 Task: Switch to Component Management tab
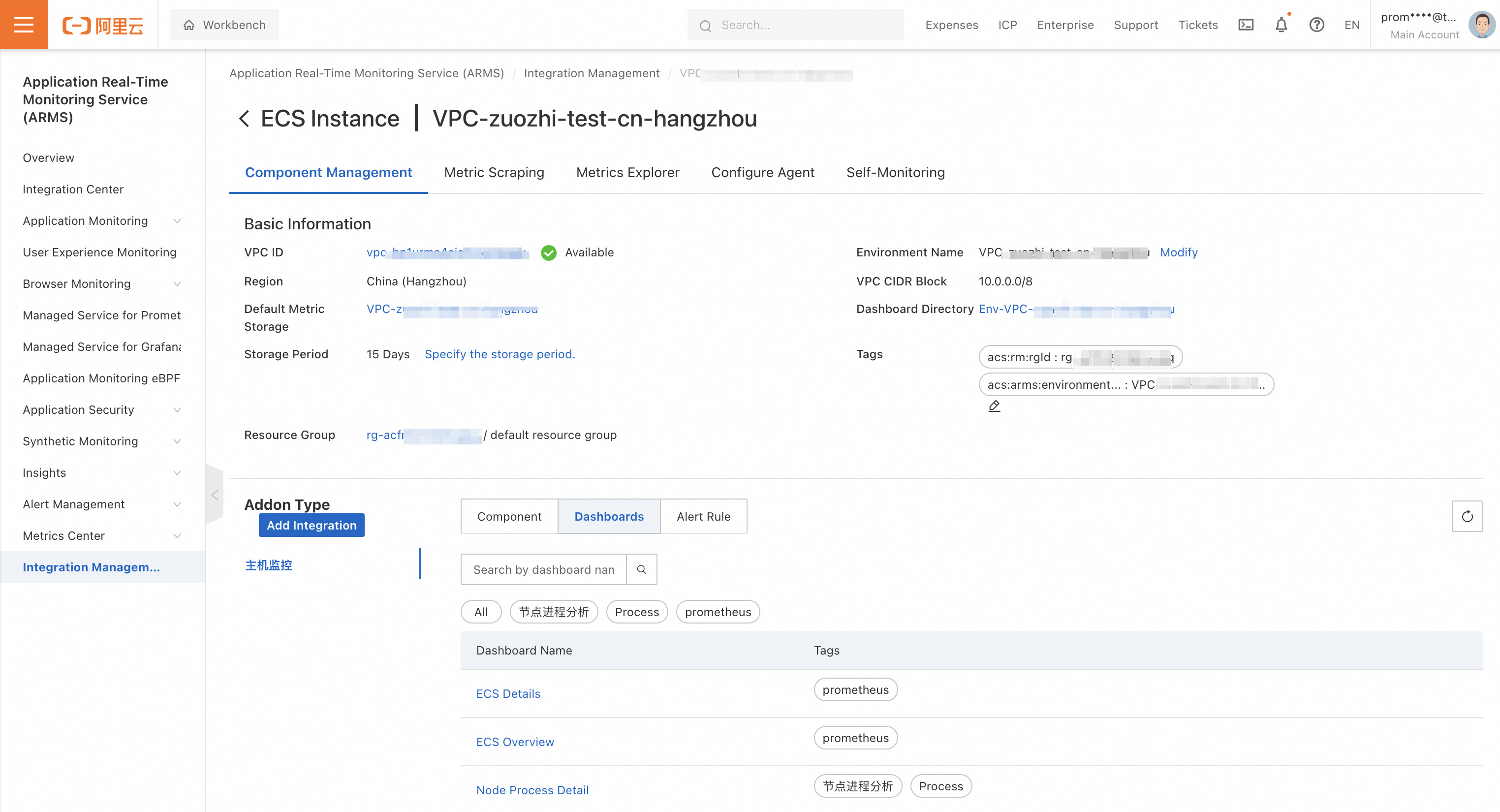pos(328,172)
